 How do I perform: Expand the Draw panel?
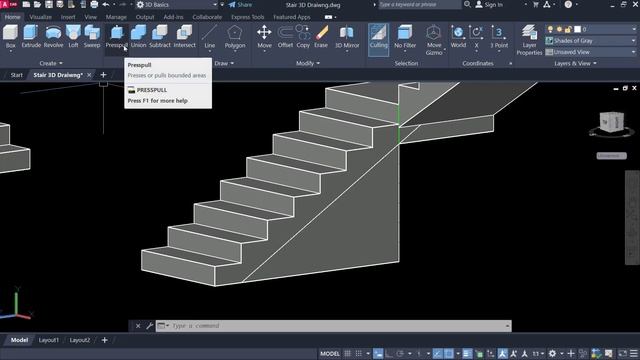click(x=224, y=63)
